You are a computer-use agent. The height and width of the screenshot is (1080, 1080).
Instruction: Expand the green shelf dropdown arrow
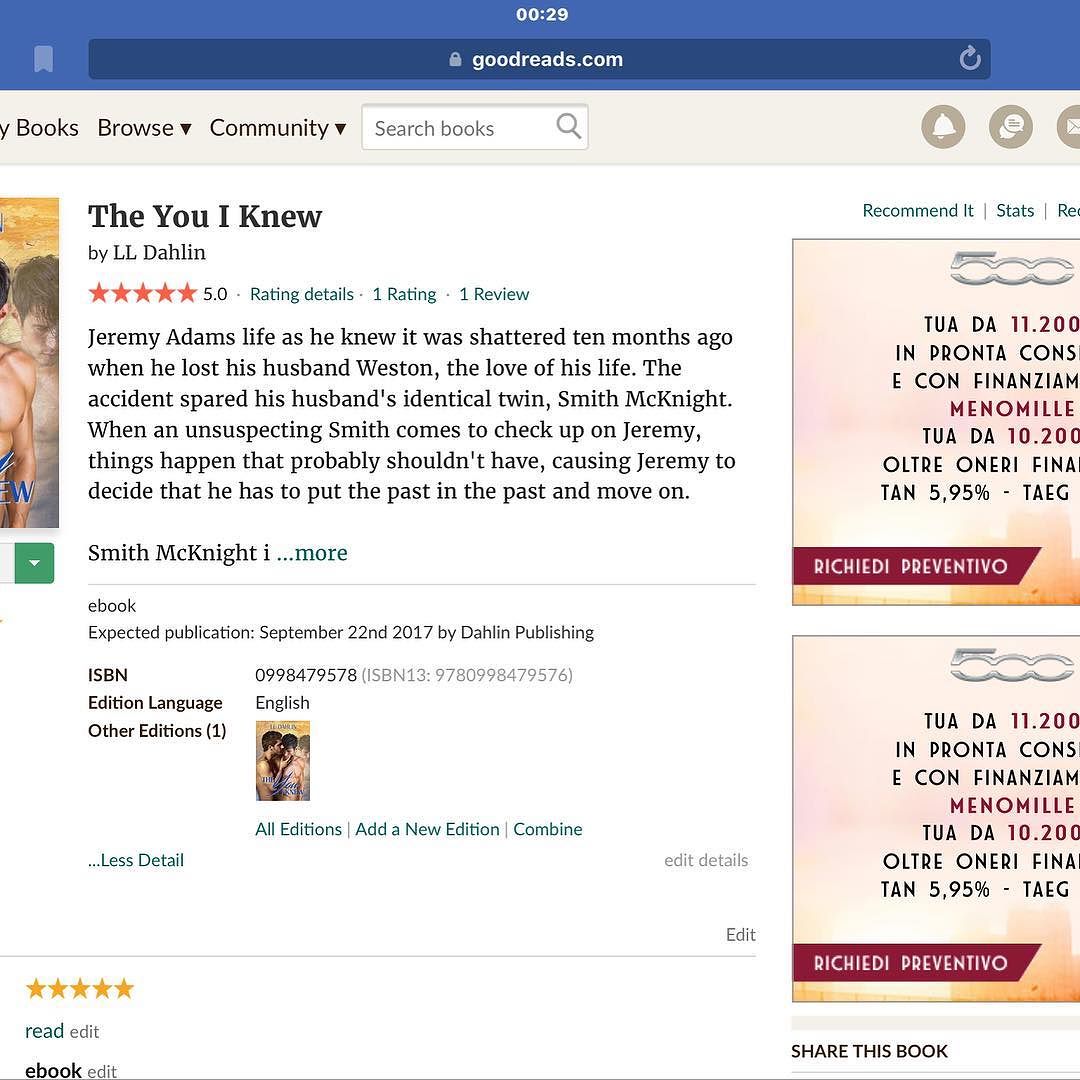click(34, 563)
